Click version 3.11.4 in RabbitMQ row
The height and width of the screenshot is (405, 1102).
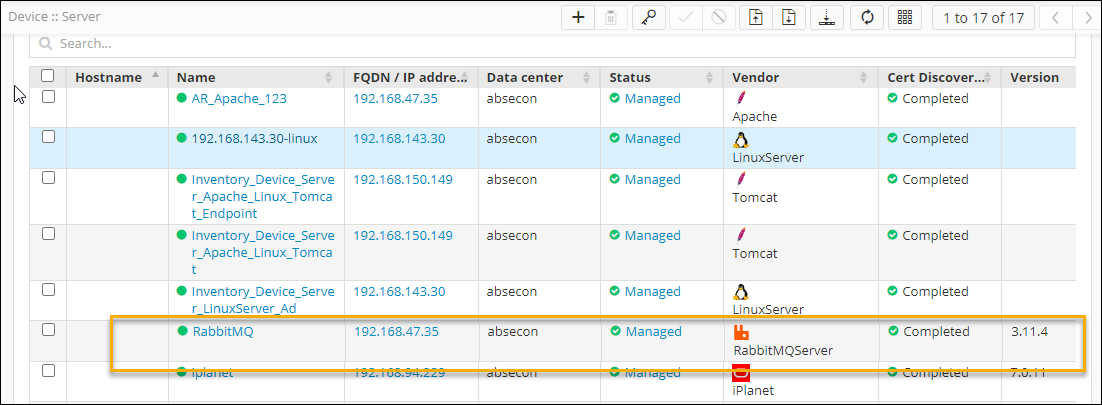click(1030, 331)
